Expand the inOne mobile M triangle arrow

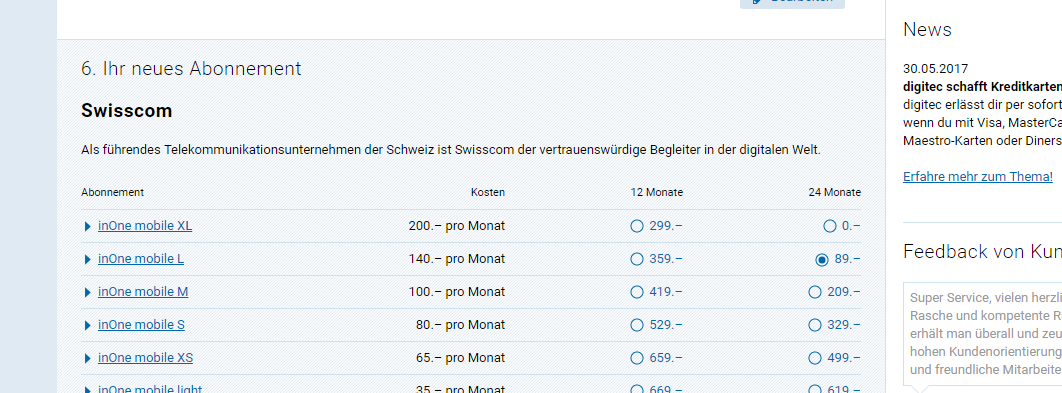coord(87,292)
